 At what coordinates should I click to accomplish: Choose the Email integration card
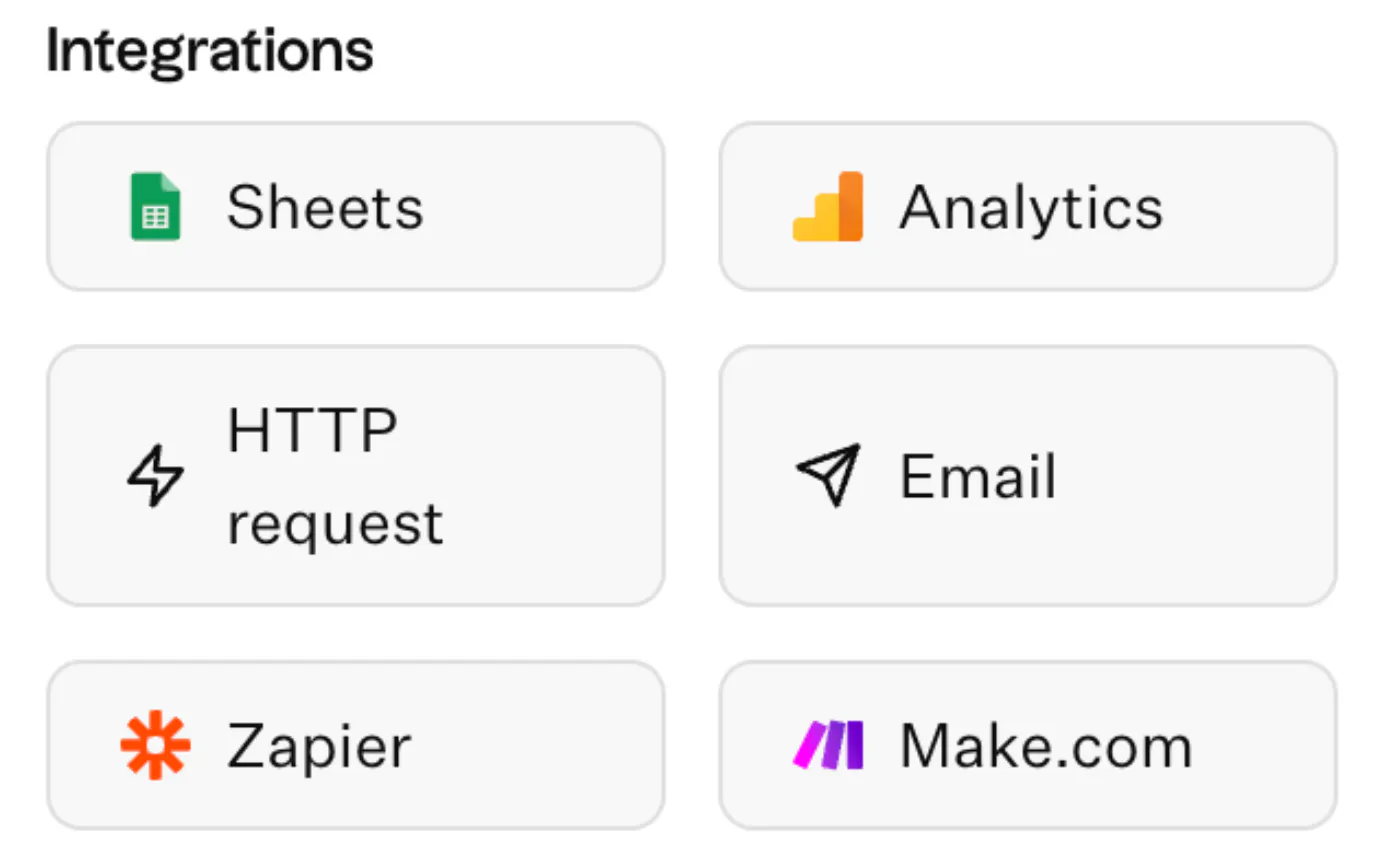pyautogui.click(x=1027, y=476)
